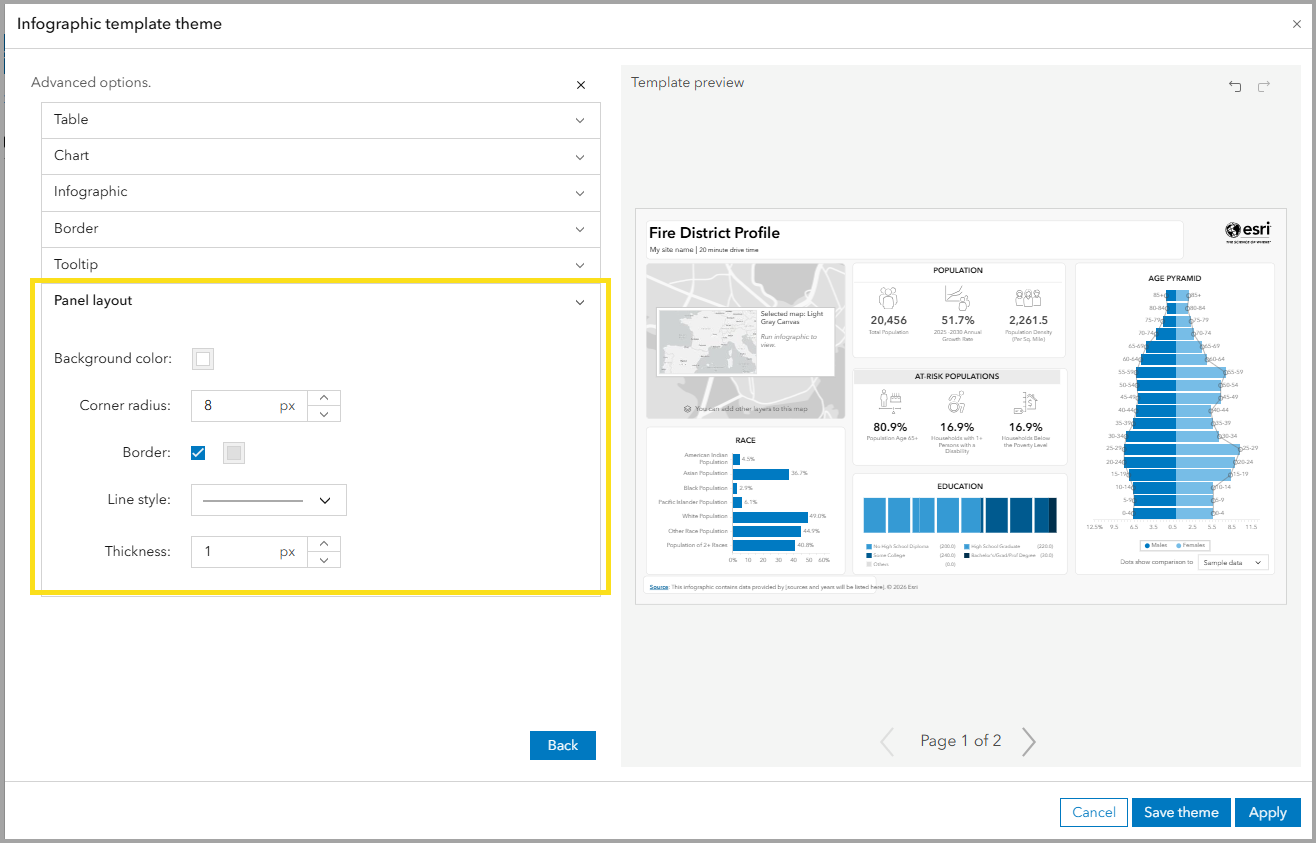
Task: Close the Advanced options panel
Action: pyautogui.click(x=581, y=85)
